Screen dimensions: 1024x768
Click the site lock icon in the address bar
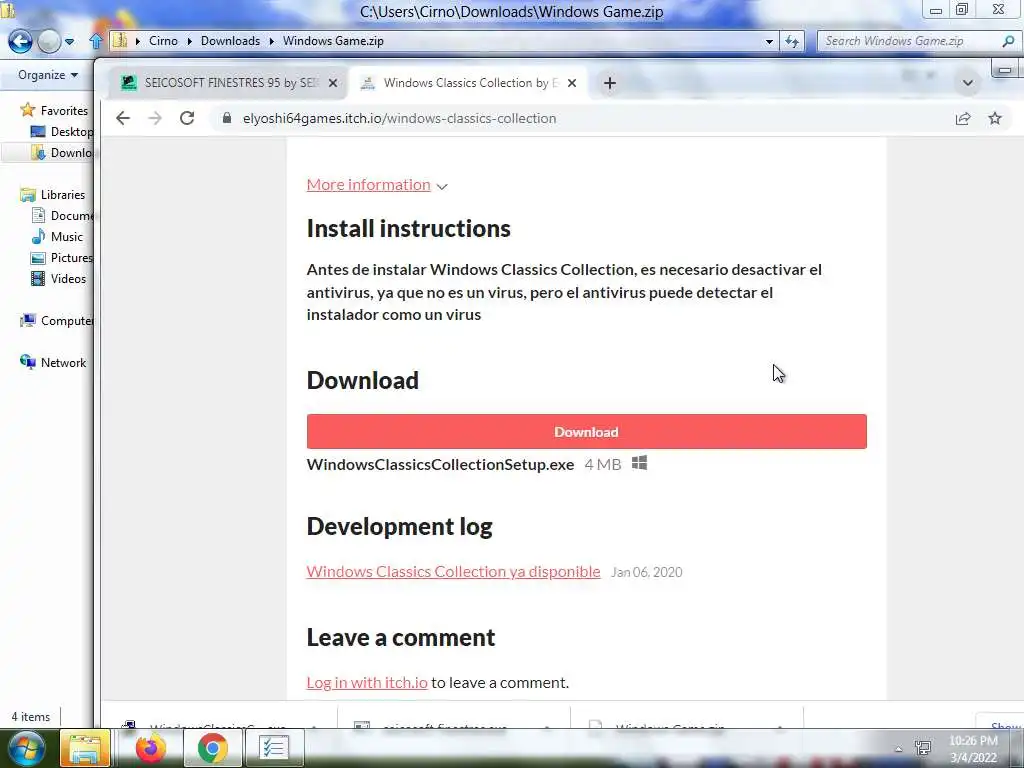point(227,118)
